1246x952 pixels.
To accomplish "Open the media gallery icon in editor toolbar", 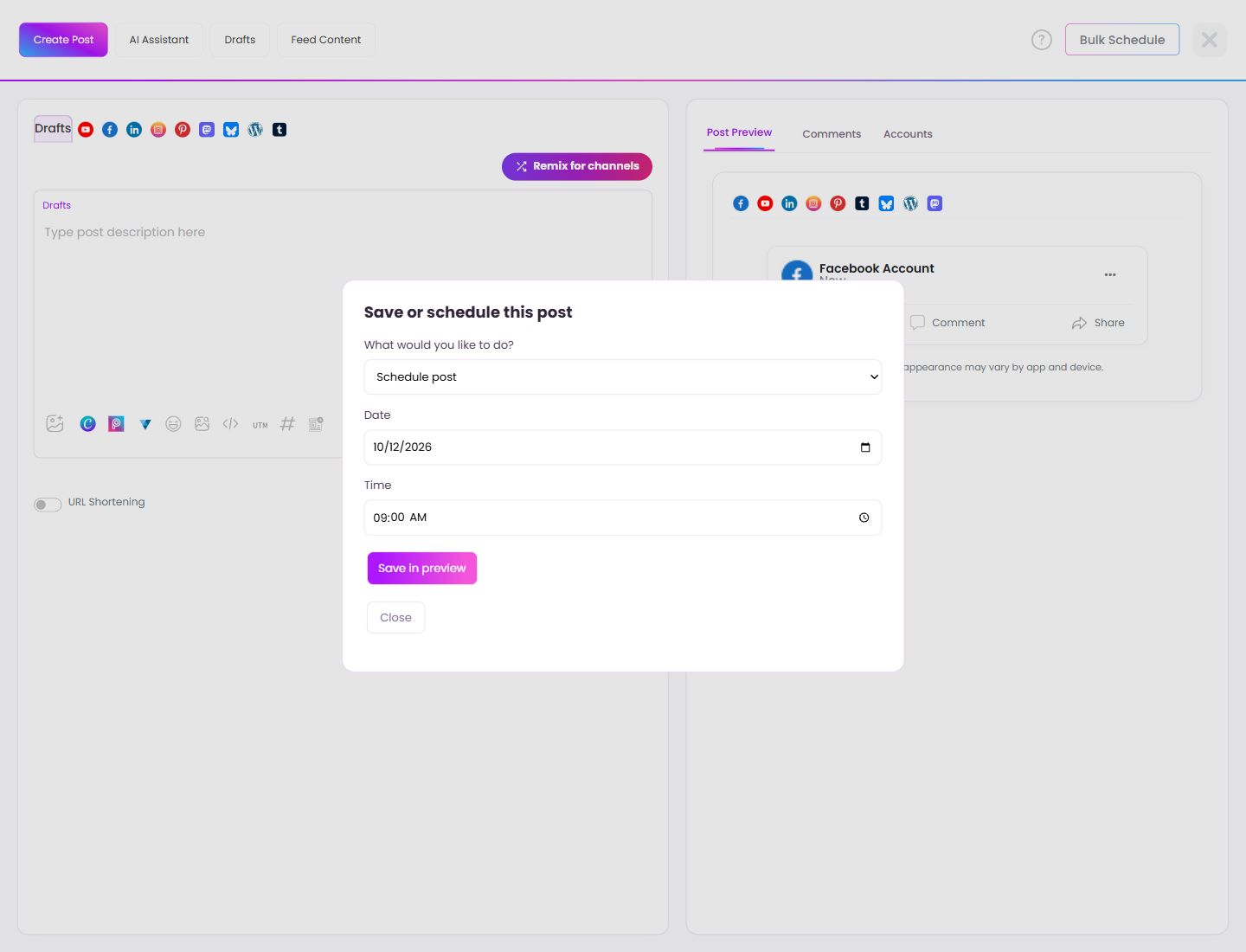I will click(x=202, y=424).
